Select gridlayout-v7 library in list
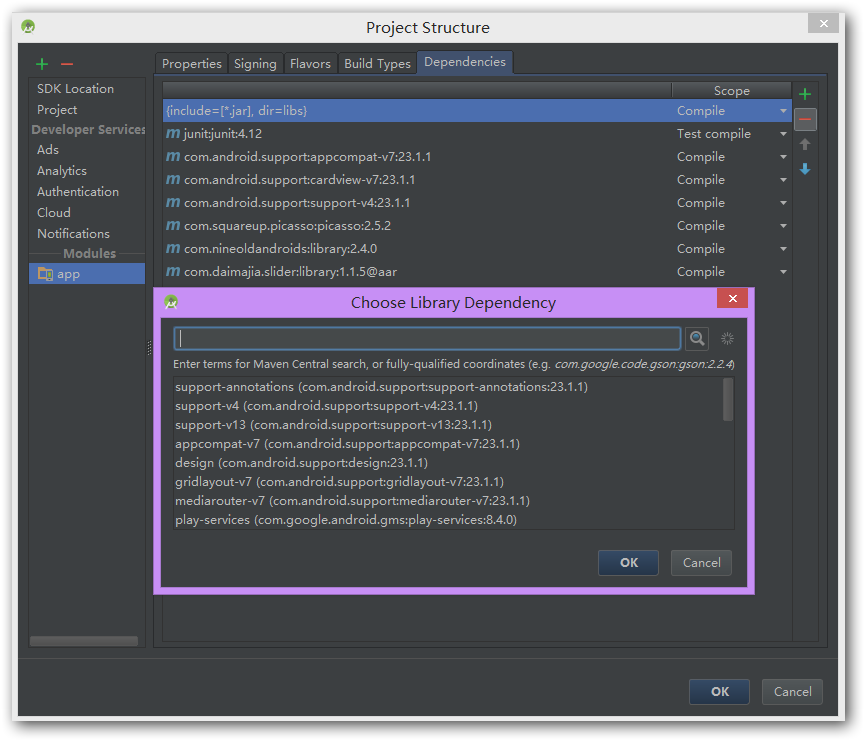865x741 pixels. tap(448, 482)
